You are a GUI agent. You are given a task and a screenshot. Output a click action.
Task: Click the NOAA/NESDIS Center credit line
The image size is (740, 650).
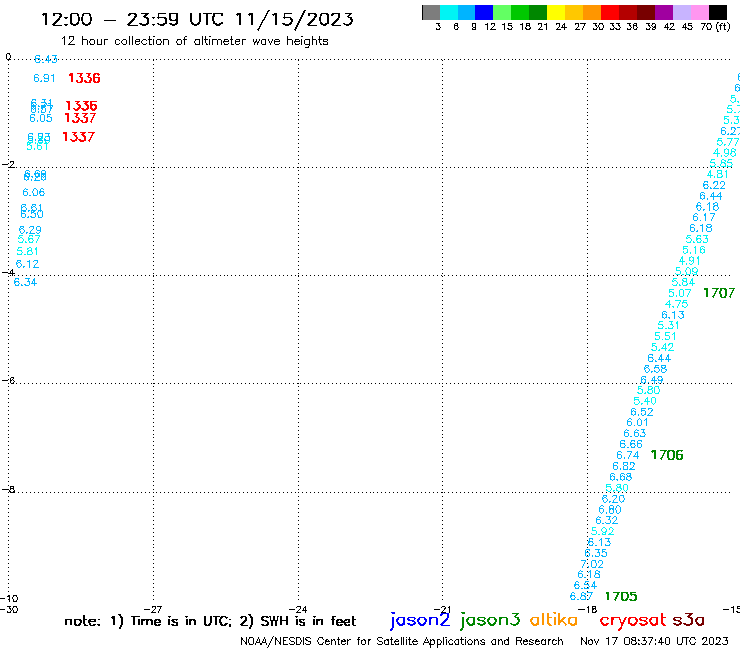click(402, 641)
